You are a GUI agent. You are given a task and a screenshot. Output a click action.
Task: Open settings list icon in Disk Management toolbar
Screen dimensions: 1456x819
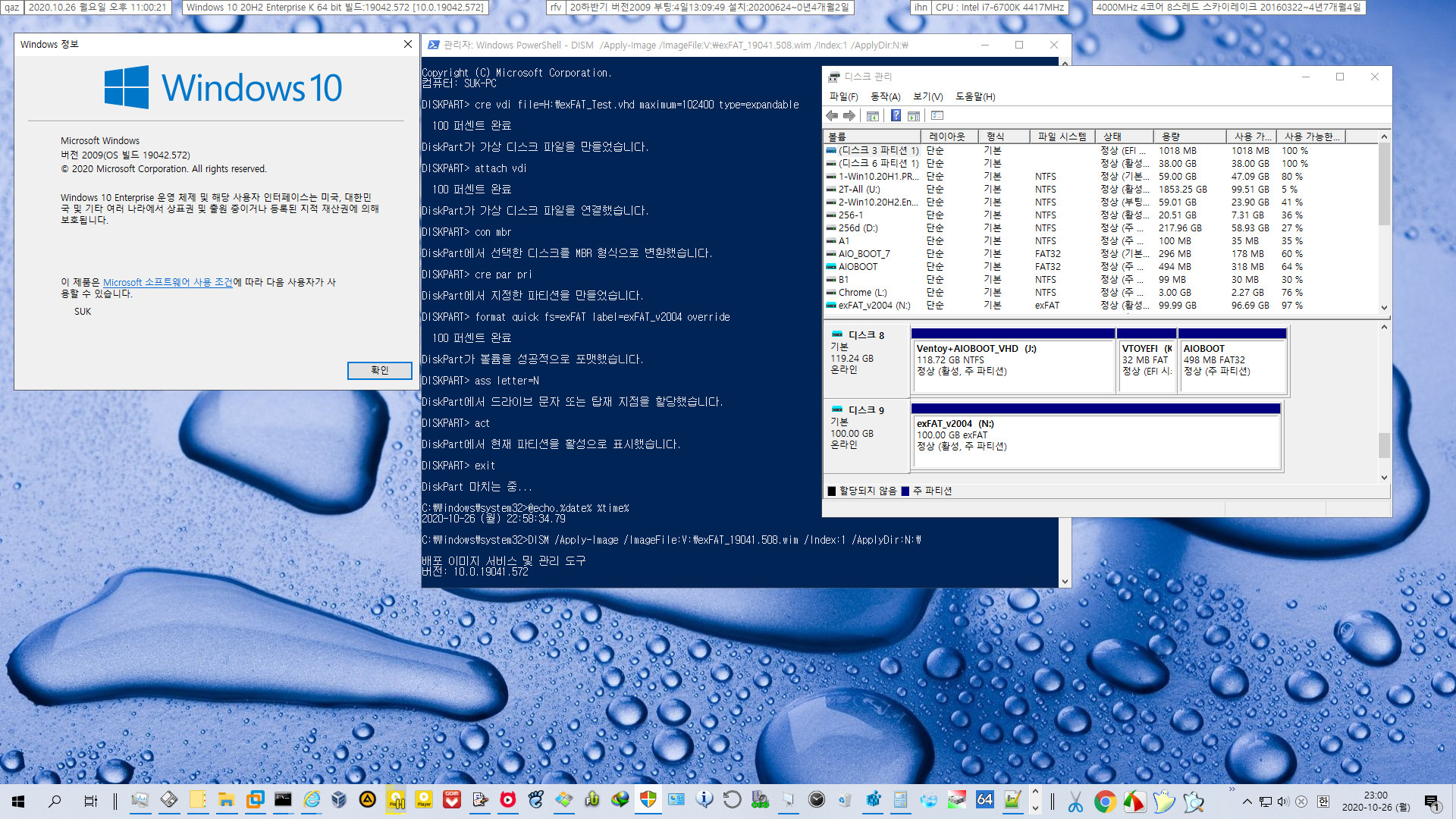[937, 116]
